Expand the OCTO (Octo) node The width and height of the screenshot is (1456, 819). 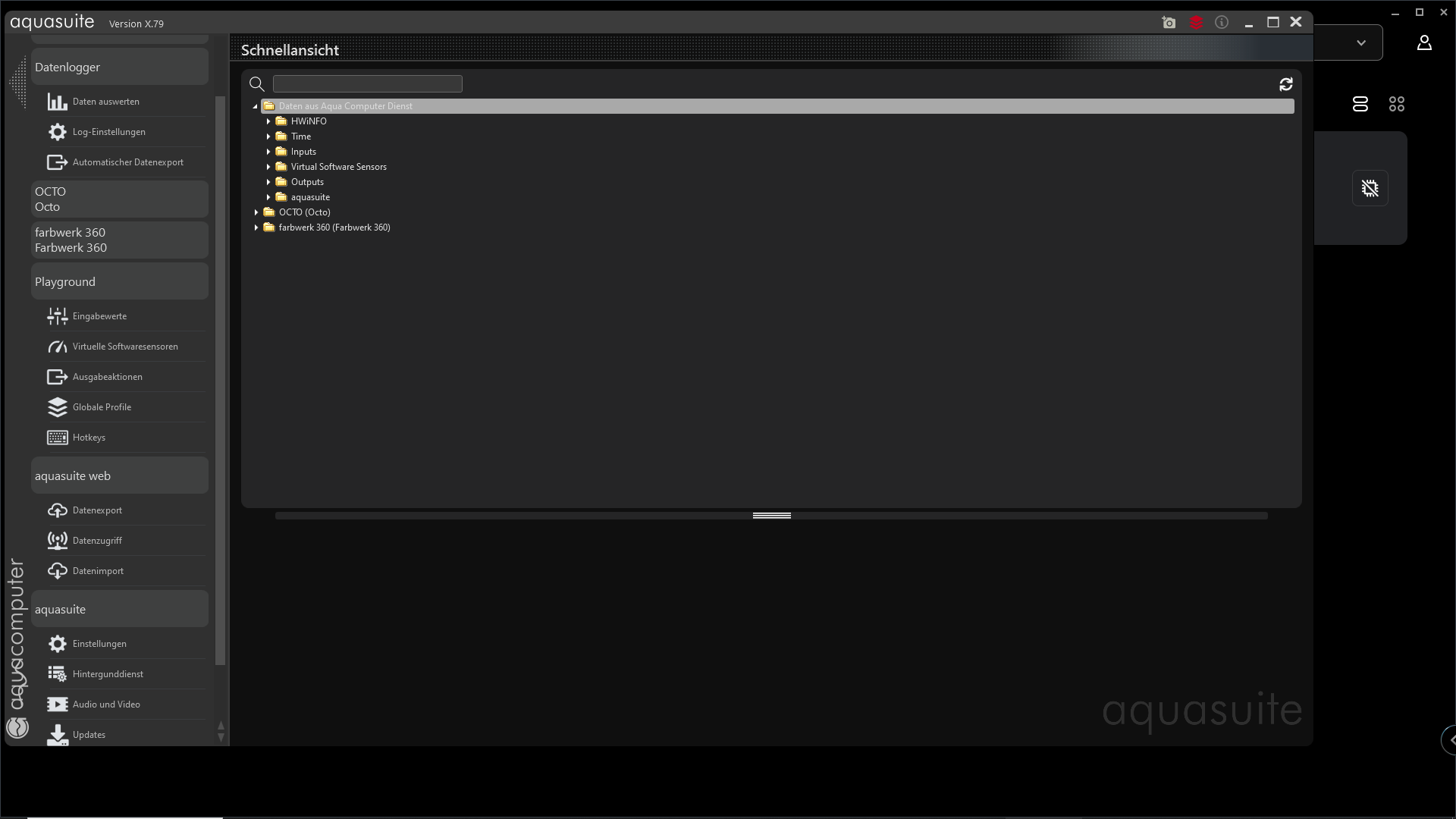pyautogui.click(x=256, y=212)
